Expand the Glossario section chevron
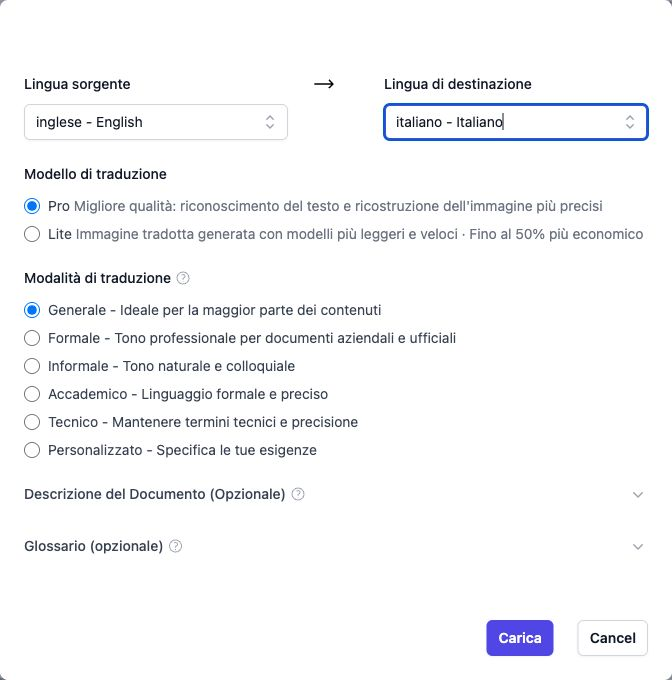672x680 pixels. 638,546
